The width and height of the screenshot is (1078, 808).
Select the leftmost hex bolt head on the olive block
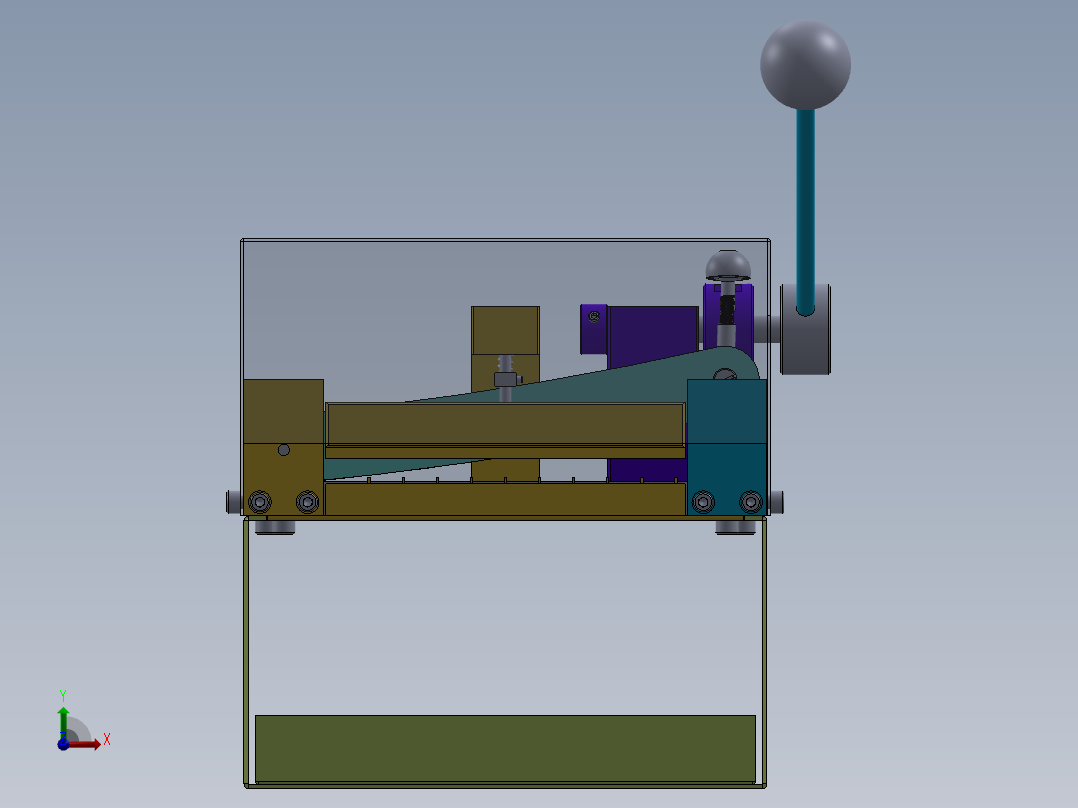pyautogui.click(x=259, y=502)
